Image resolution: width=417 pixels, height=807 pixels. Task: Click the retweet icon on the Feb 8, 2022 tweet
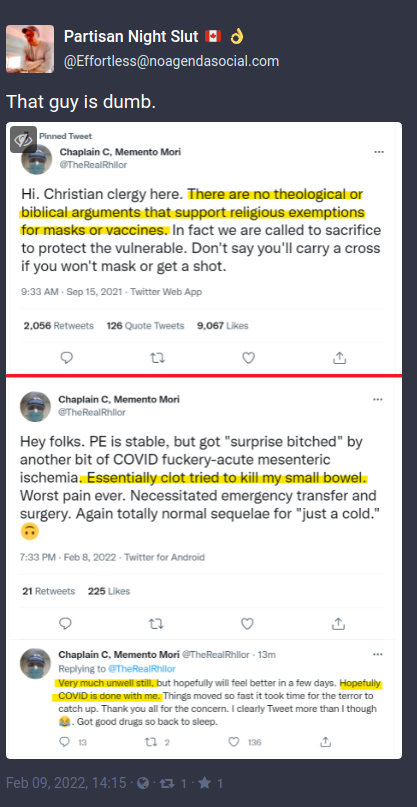point(156,624)
